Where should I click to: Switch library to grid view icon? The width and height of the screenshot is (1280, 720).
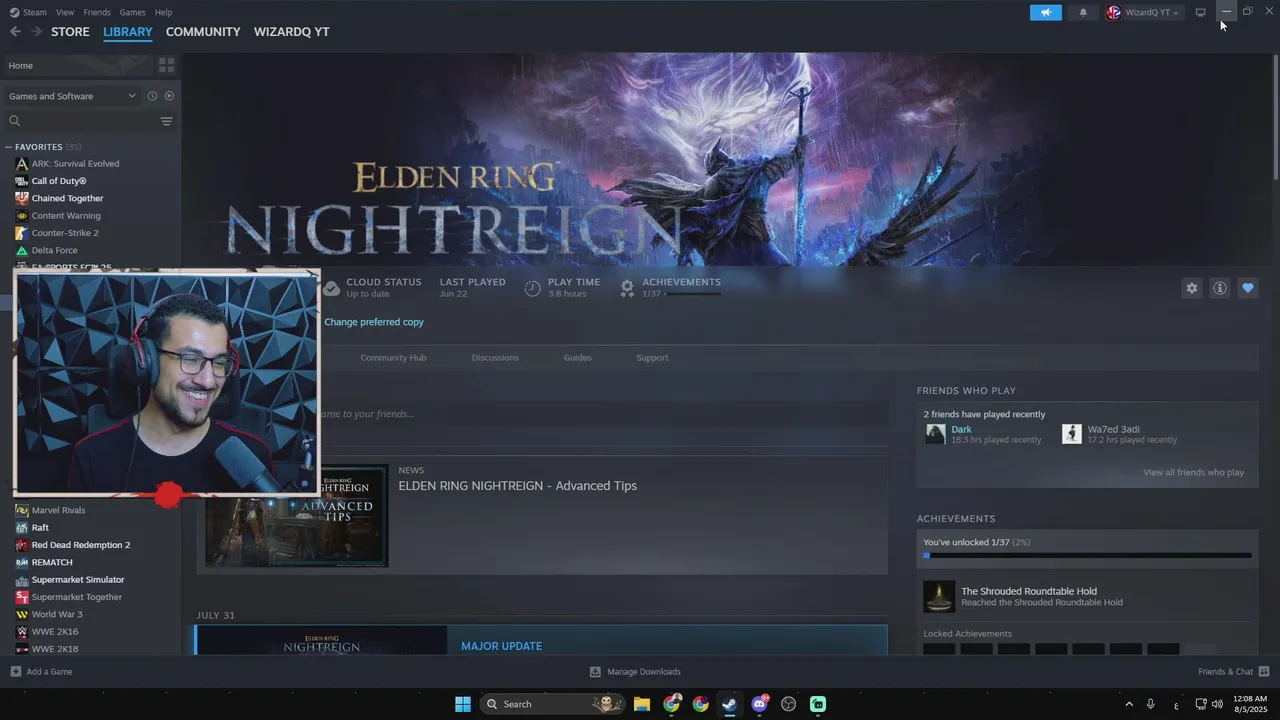point(166,65)
